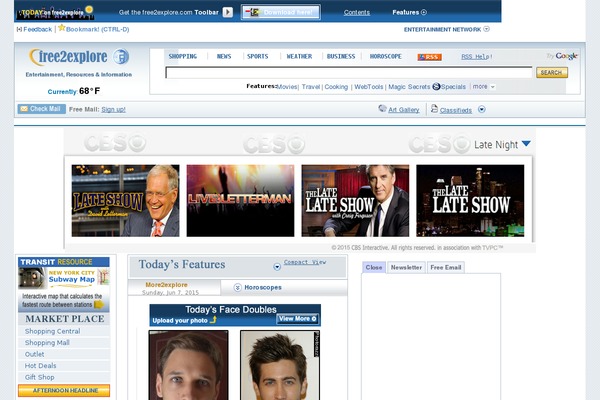
Task: Click the Specials icon link
Action: (436, 87)
